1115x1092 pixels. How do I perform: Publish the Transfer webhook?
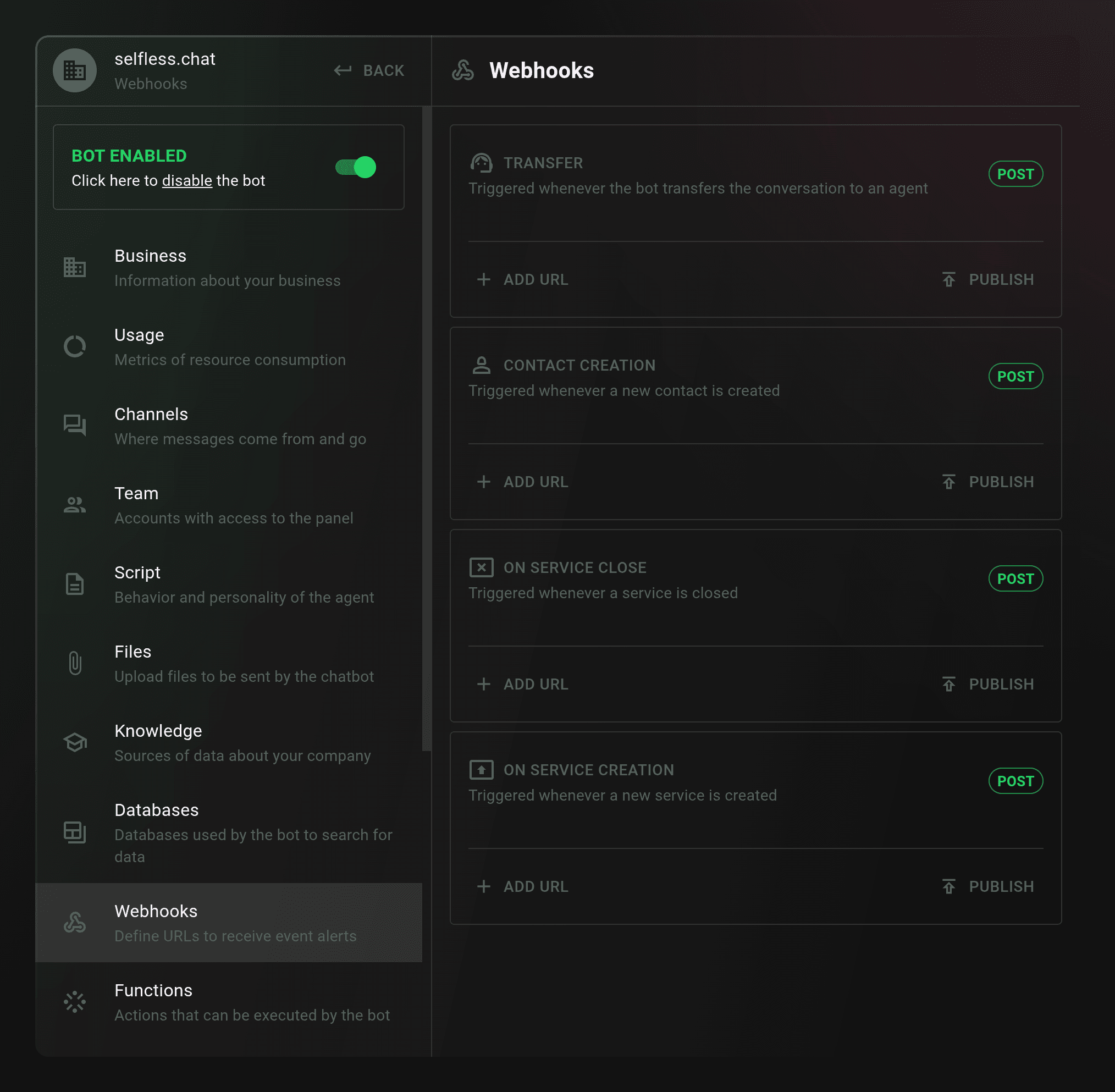[x=987, y=279]
